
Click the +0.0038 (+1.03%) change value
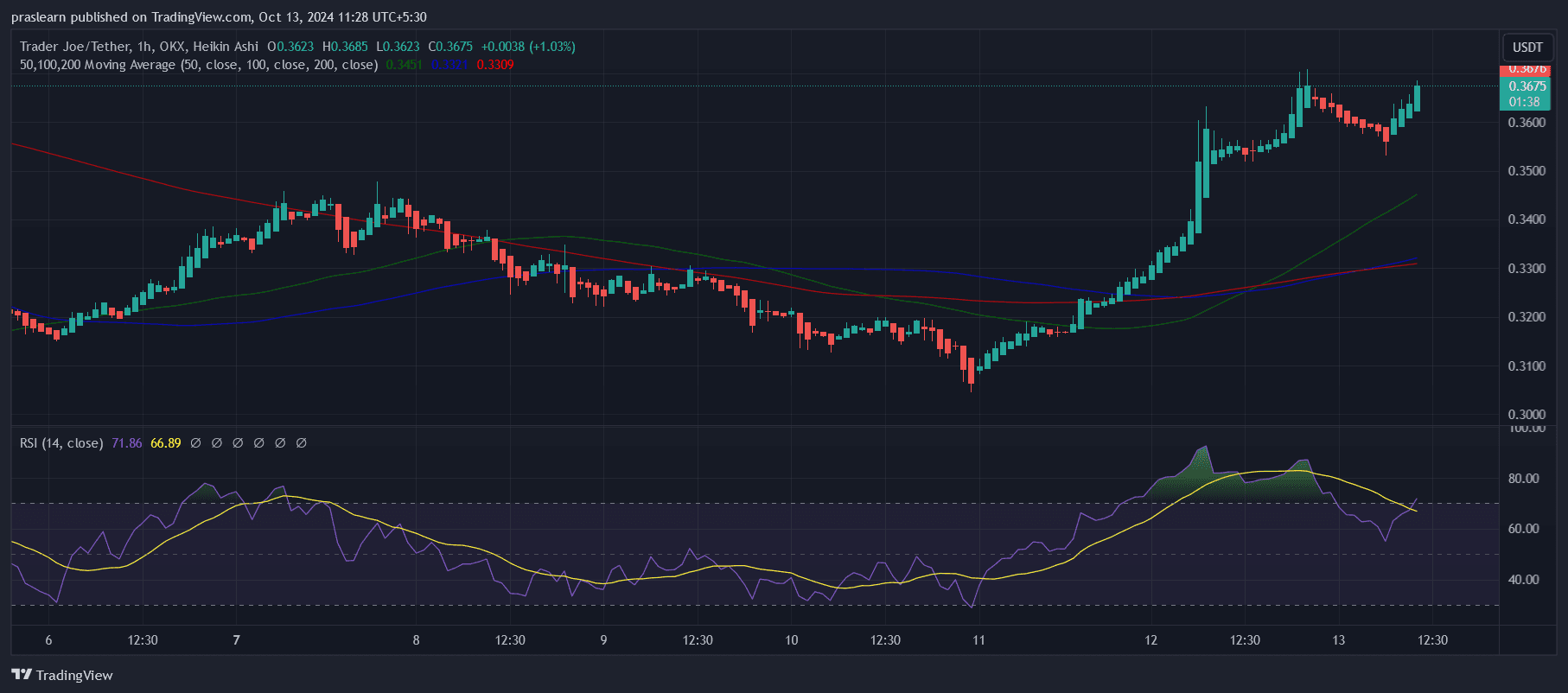pos(528,47)
